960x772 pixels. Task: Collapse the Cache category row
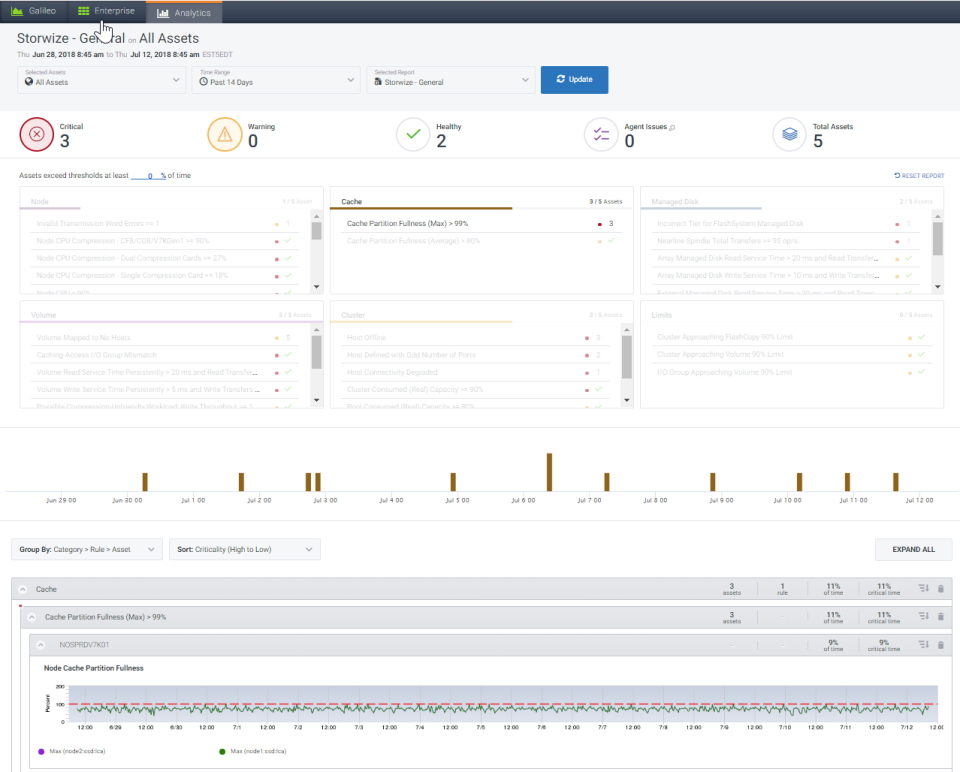(23, 589)
